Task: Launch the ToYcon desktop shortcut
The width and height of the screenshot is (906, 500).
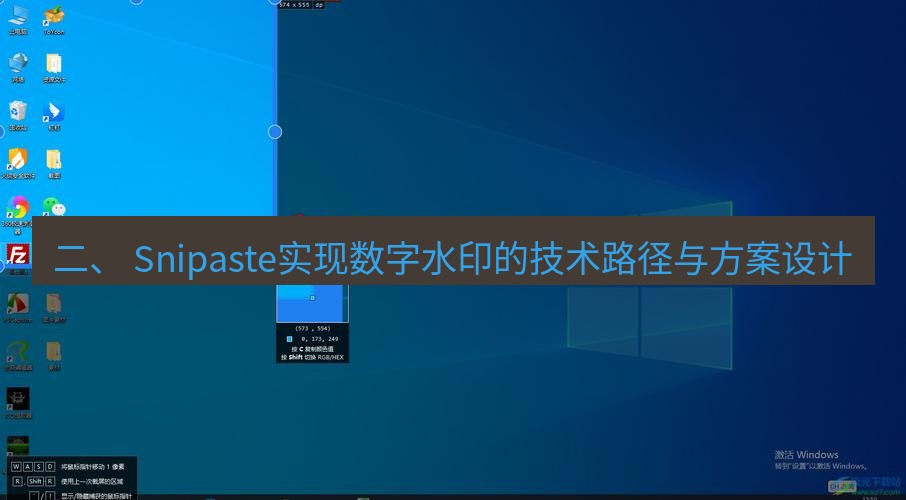Action: [x=54, y=20]
